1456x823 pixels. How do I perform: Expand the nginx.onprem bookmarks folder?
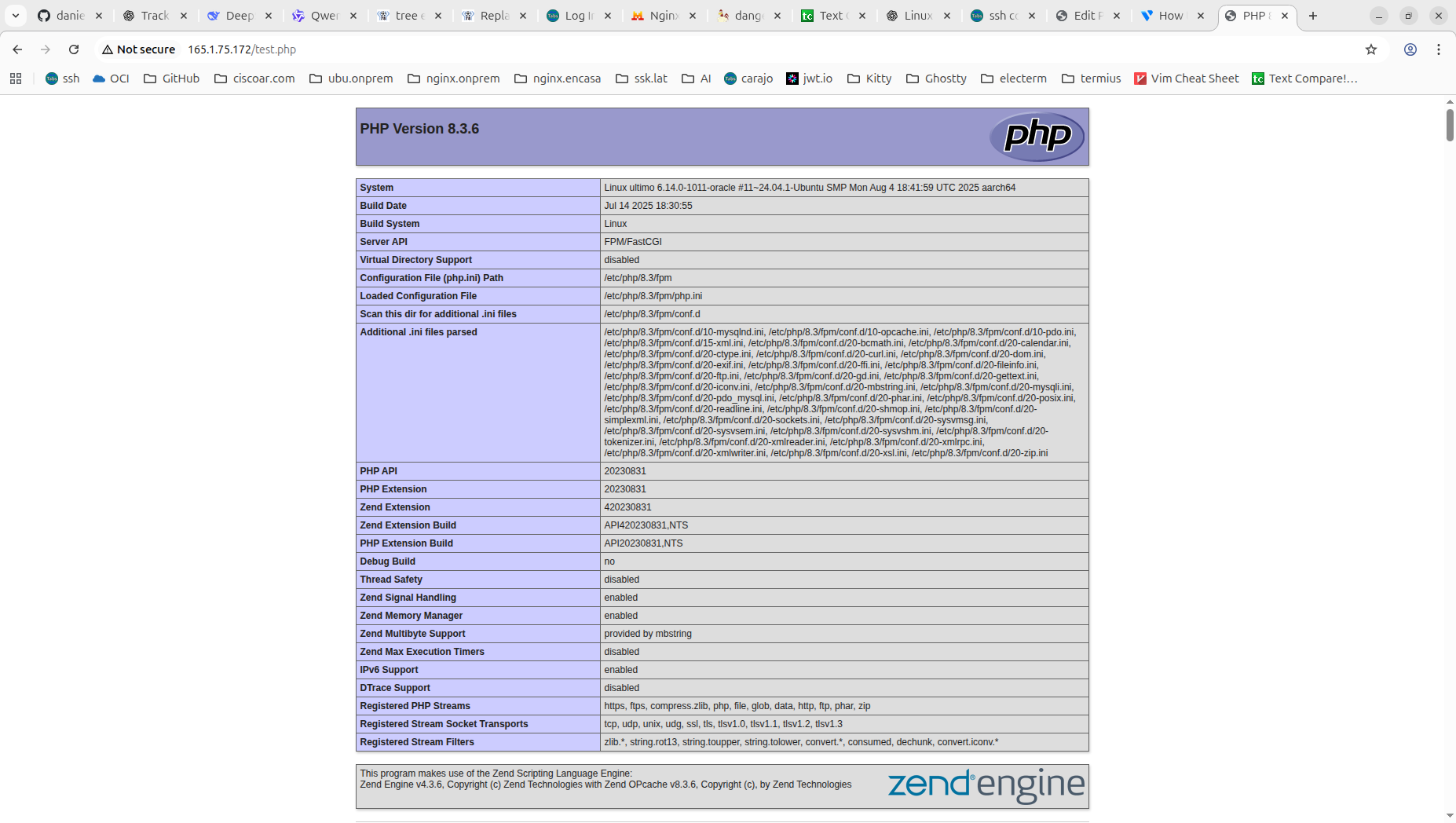tap(454, 79)
